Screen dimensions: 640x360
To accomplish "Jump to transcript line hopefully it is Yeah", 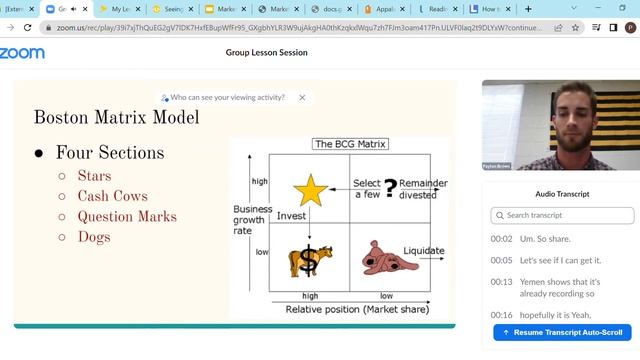I will tap(555, 315).
